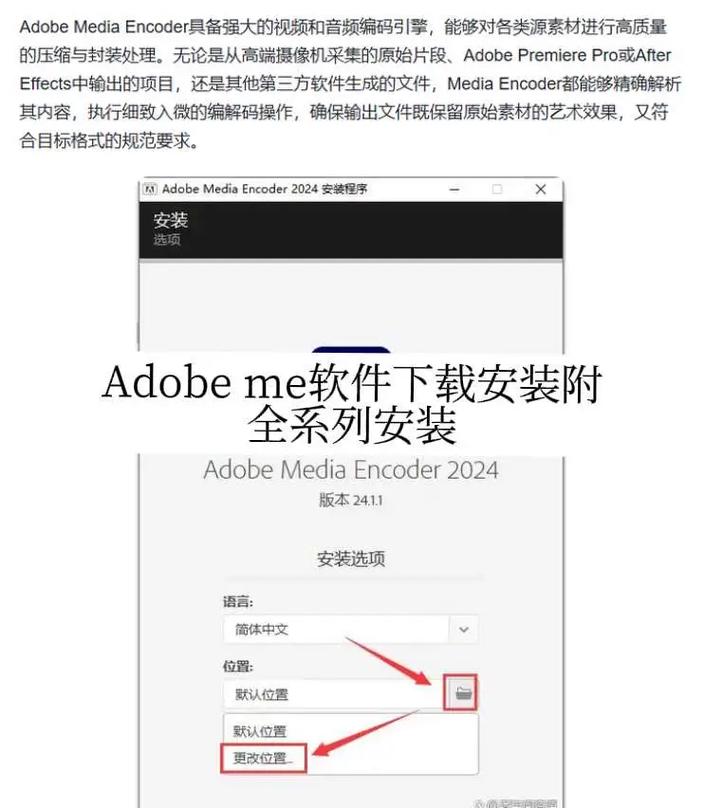Image resolution: width=704 pixels, height=808 pixels.
Task: Click the folder browse icon beside 位置
Action: point(463,693)
